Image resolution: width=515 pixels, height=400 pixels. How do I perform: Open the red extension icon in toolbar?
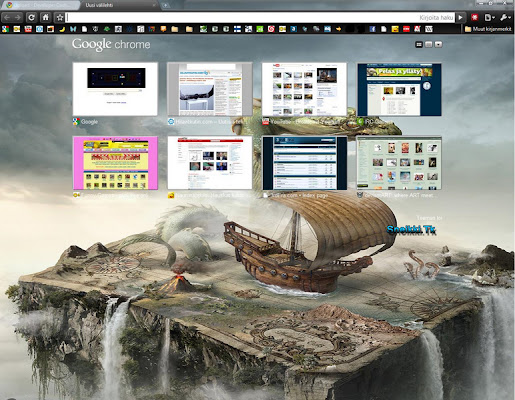coord(474,17)
